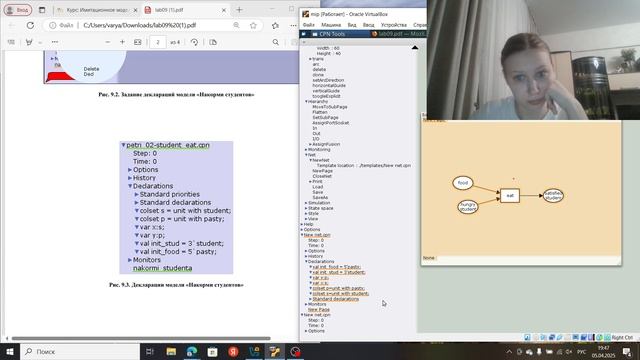This screenshot has height=360, width=640.
Task: Collapse the Hierarchy node in CPN index
Action: click(x=306, y=102)
